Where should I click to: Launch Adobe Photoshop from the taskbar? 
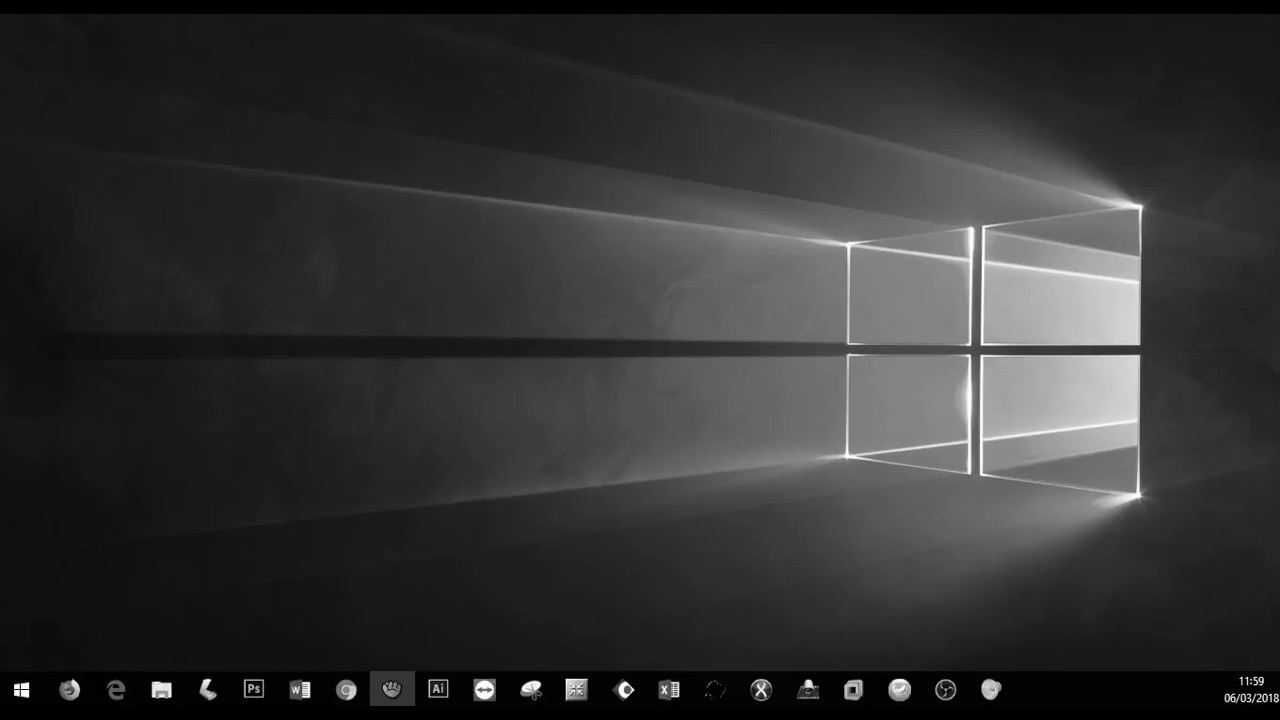pyautogui.click(x=254, y=689)
